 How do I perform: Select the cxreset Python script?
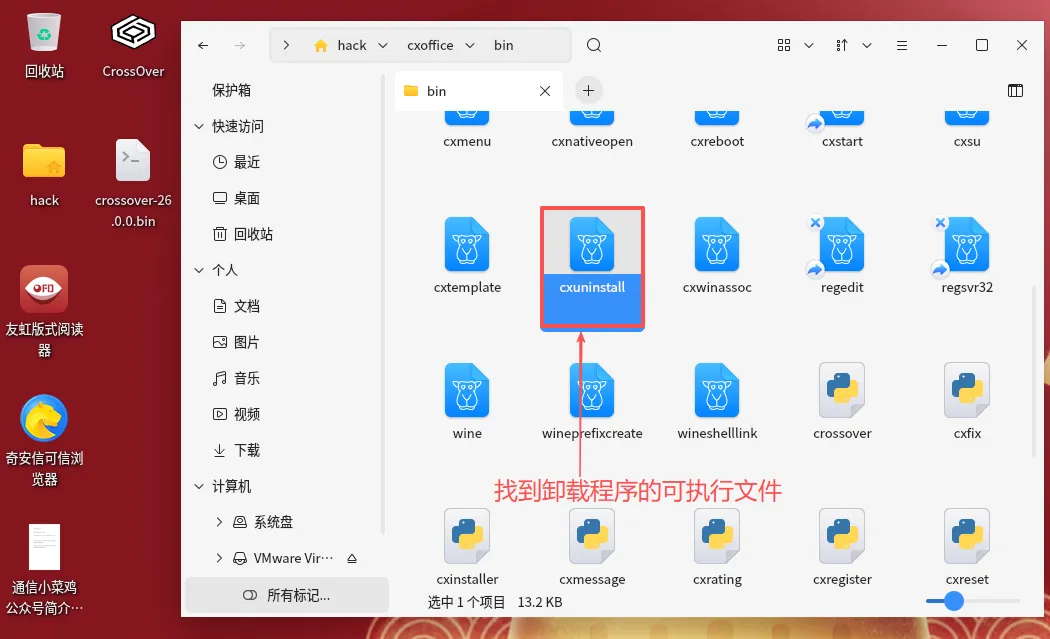966,536
